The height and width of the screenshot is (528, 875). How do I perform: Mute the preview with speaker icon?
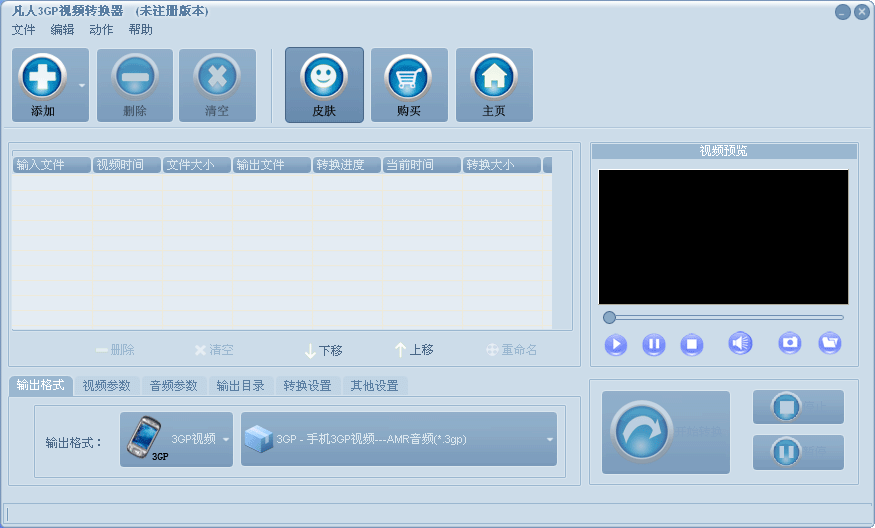click(x=740, y=344)
